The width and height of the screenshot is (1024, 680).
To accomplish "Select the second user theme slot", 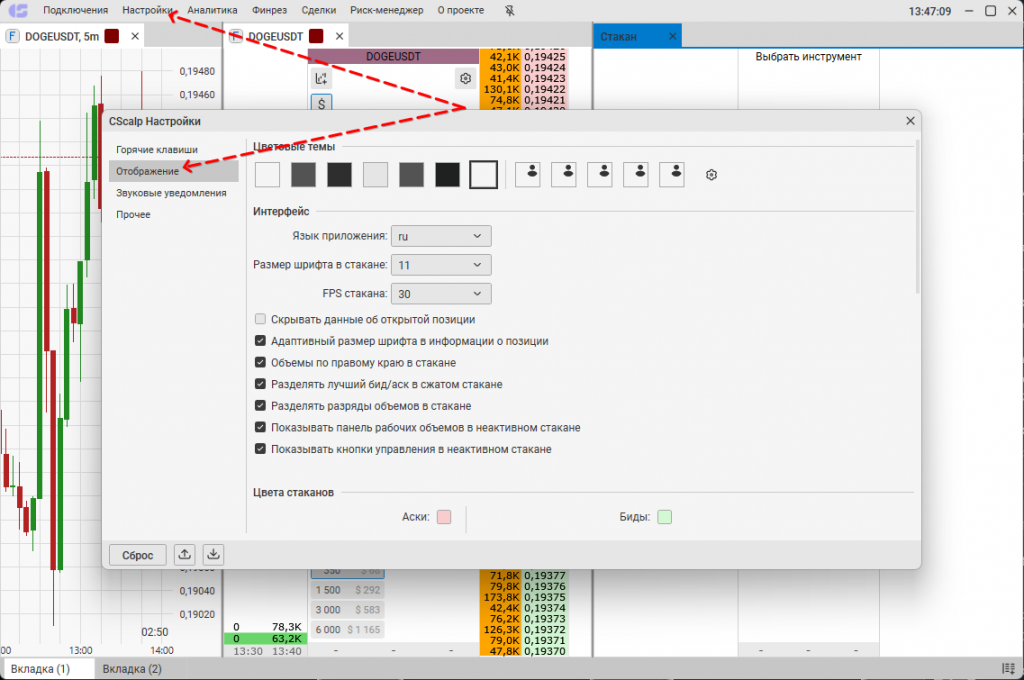I will pyautogui.click(x=564, y=174).
